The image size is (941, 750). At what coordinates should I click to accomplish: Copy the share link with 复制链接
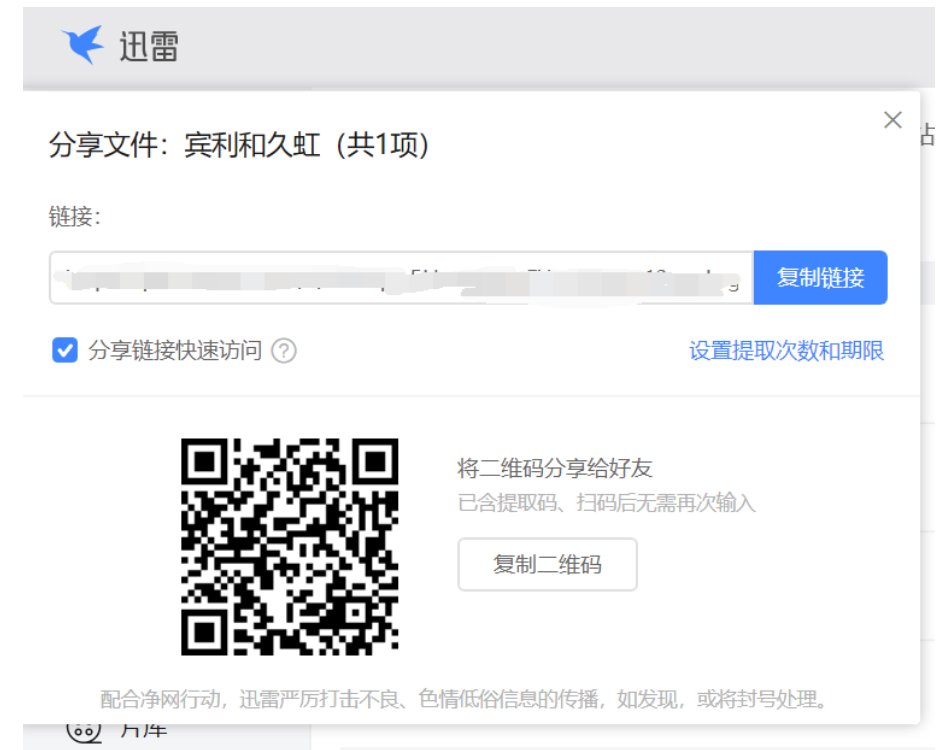coord(820,278)
